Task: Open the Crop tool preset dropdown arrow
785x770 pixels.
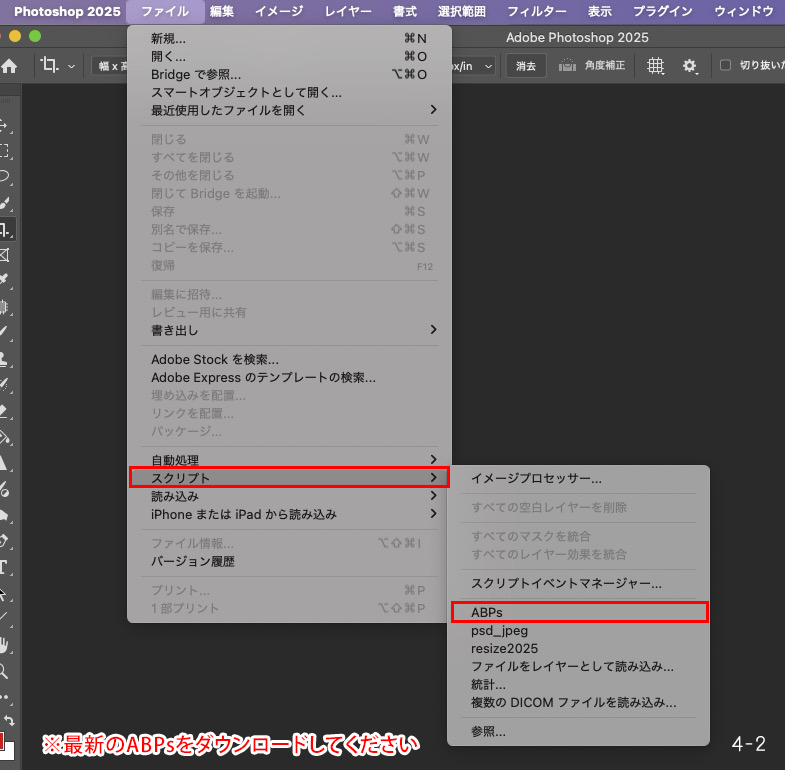Action: pyautogui.click(x=71, y=66)
